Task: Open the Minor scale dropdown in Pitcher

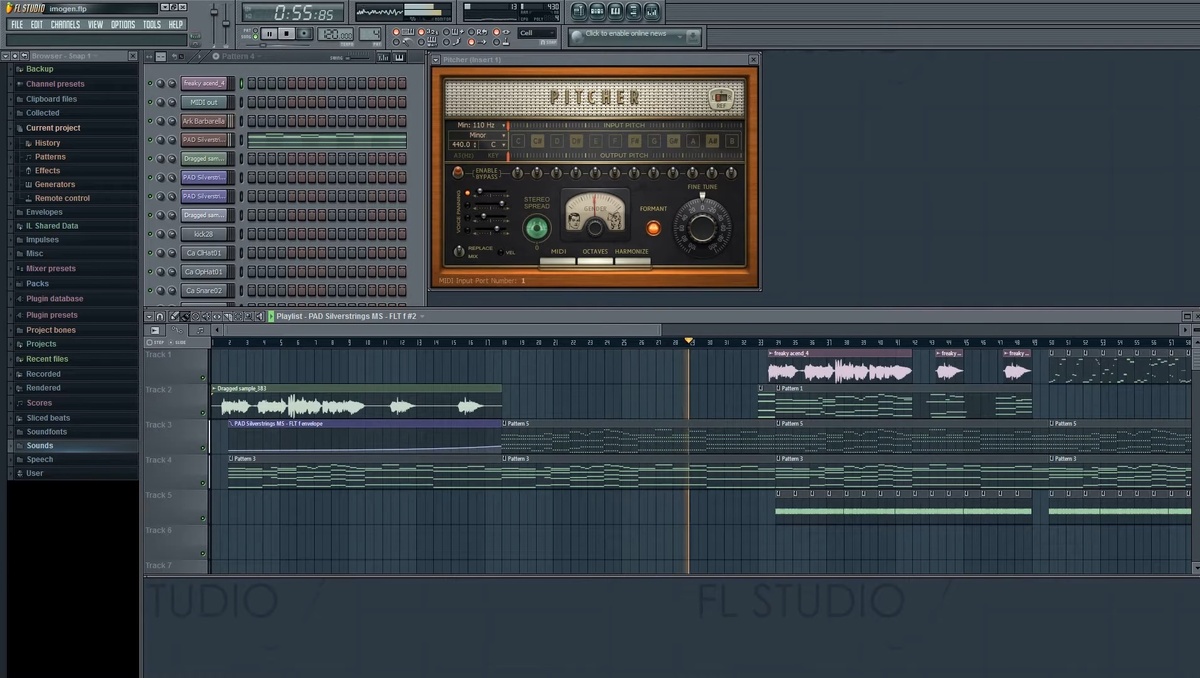Action: click(x=477, y=135)
